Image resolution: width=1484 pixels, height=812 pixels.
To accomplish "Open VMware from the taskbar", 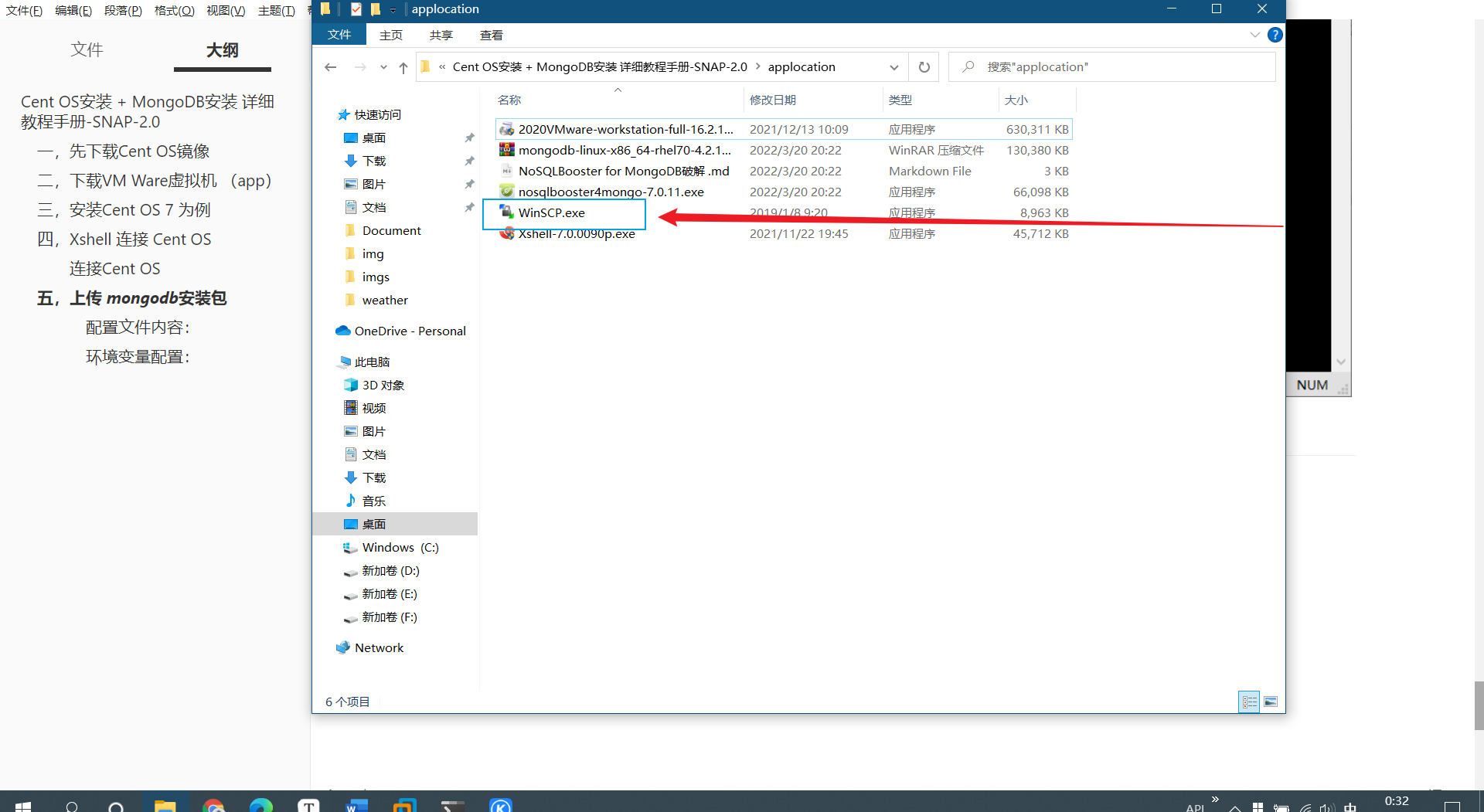I will pyautogui.click(x=404, y=806).
